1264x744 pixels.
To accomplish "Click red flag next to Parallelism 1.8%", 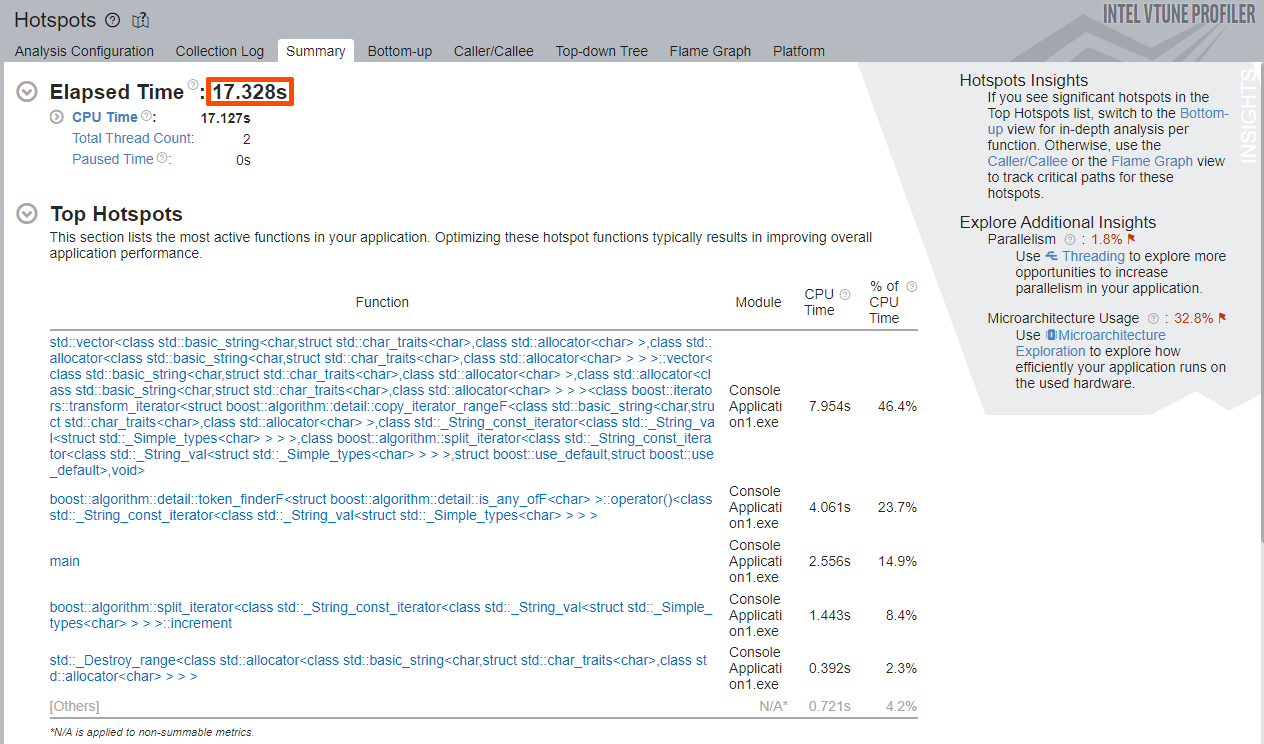I will coord(1131,240).
